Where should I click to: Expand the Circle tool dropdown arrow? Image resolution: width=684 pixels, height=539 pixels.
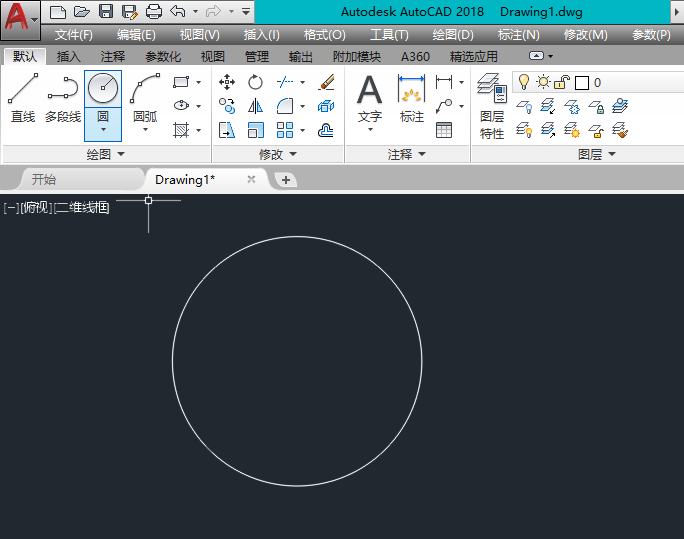[x=103, y=130]
